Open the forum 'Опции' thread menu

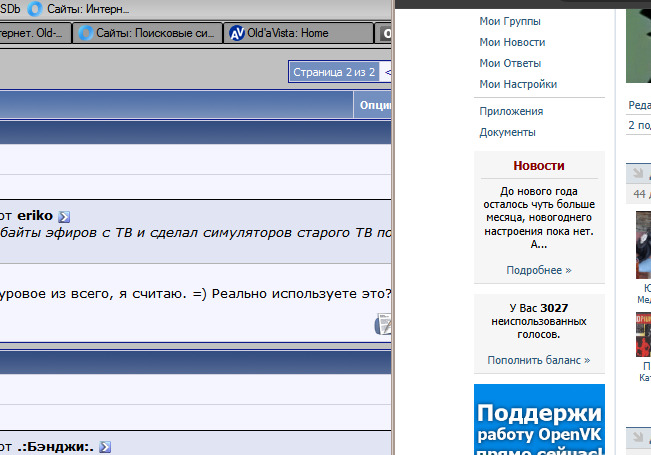click(x=373, y=105)
